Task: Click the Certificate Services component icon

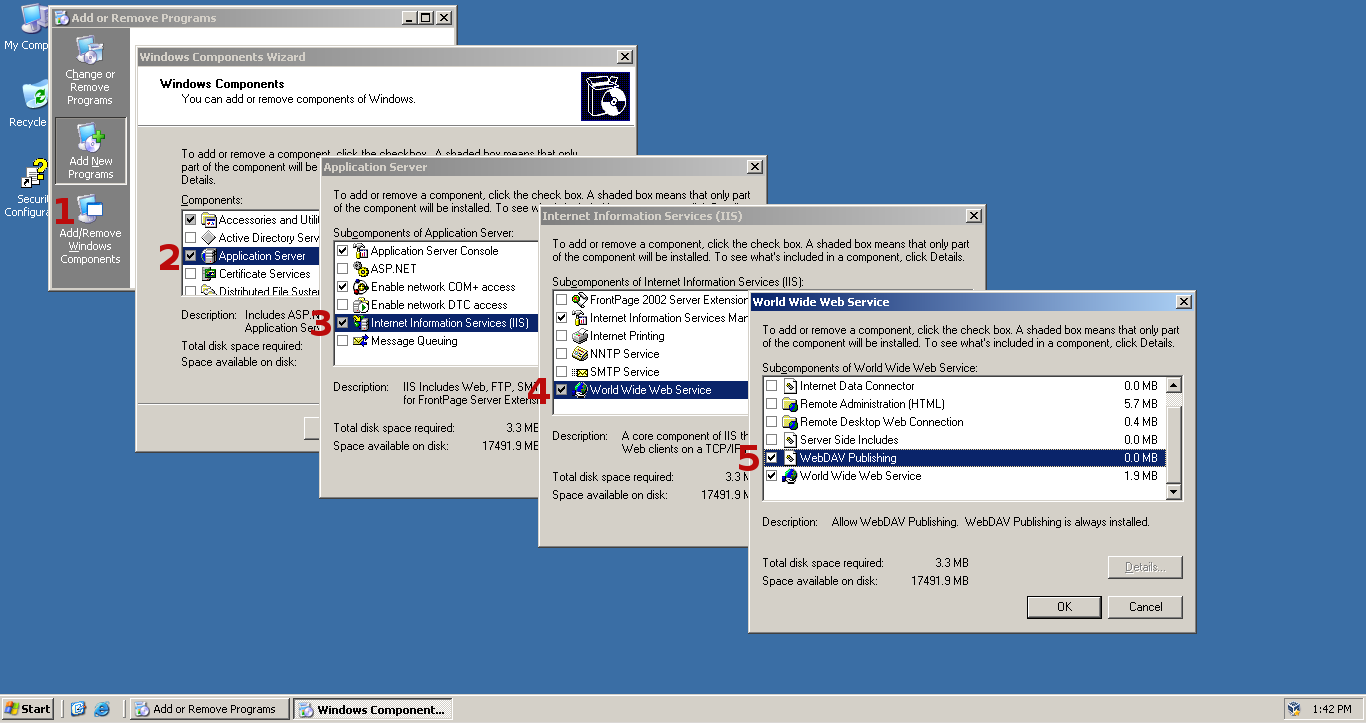Action: click(209, 274)
